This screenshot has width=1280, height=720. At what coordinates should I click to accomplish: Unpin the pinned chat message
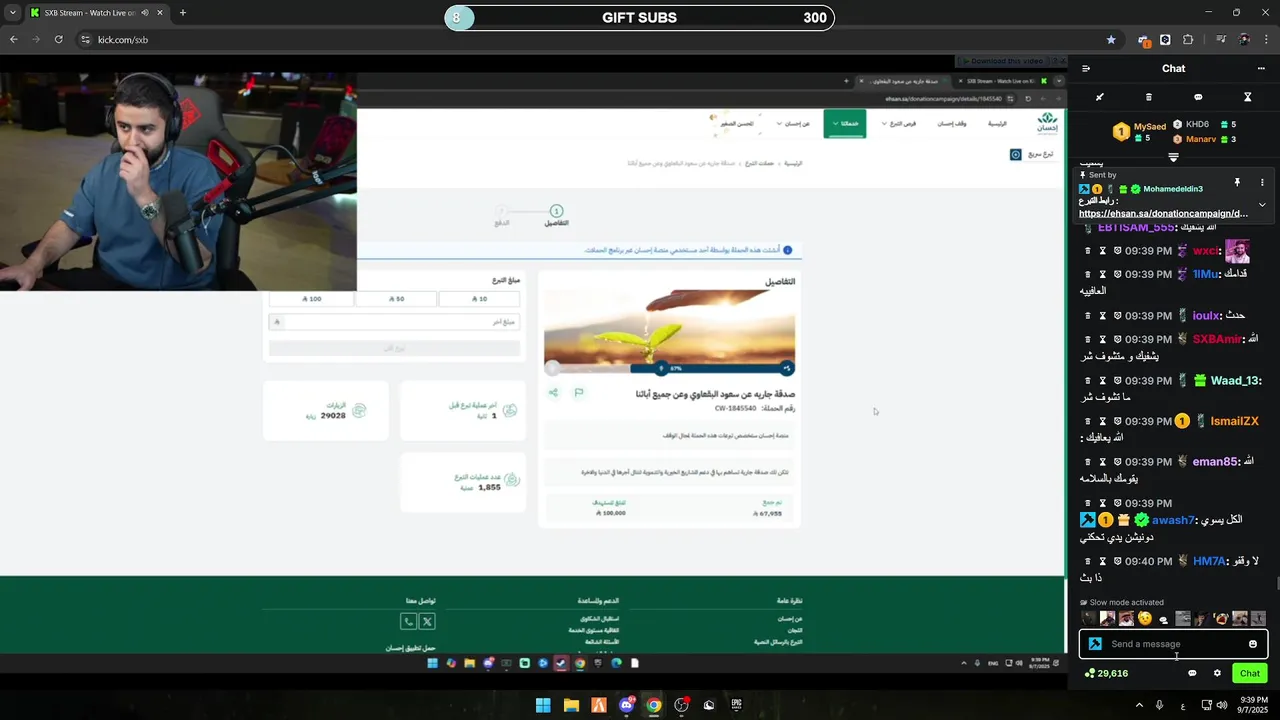point(1237,183)
